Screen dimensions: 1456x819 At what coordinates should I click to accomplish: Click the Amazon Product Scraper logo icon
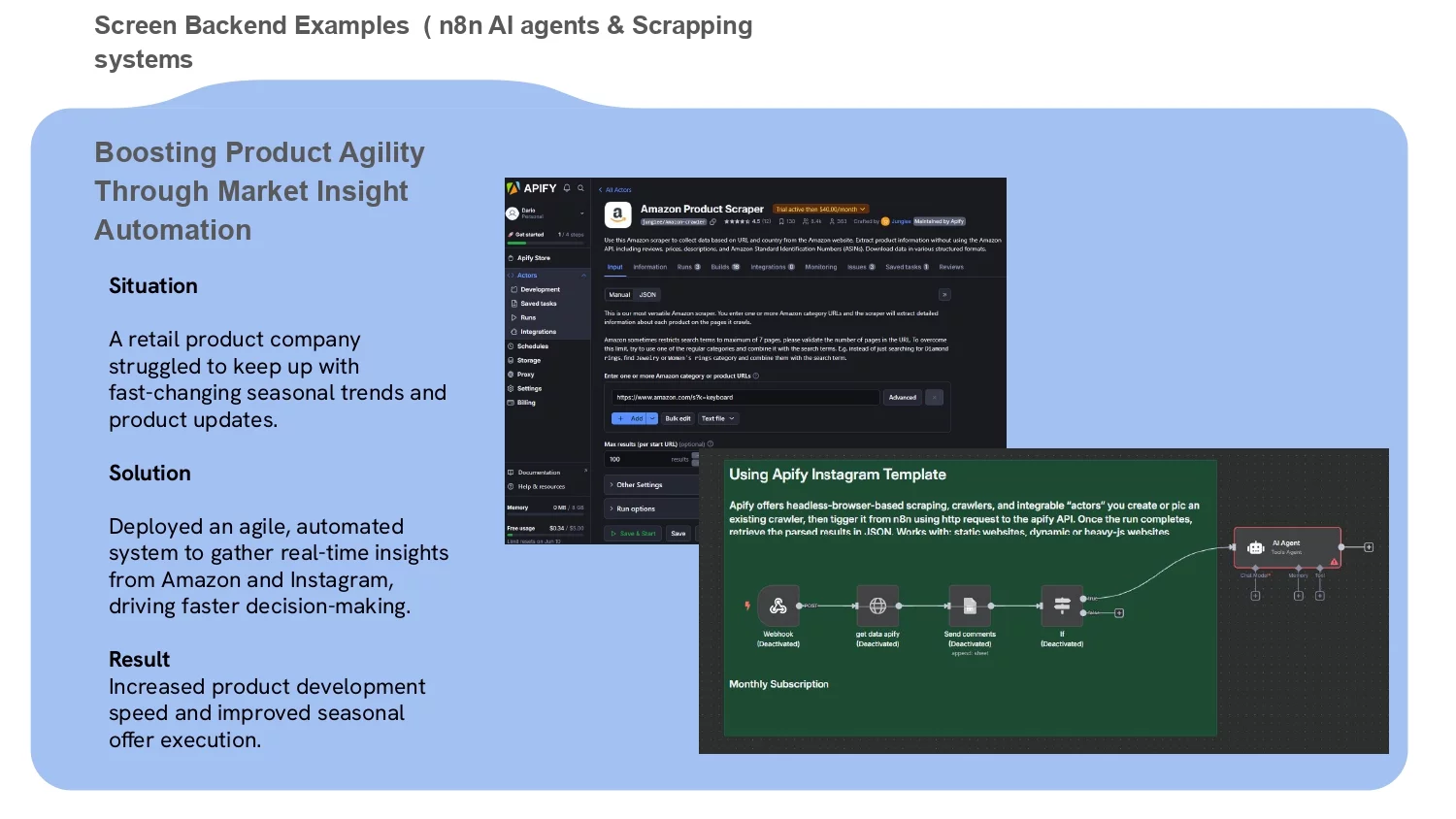pyautogui.click(x=617, y=214)
